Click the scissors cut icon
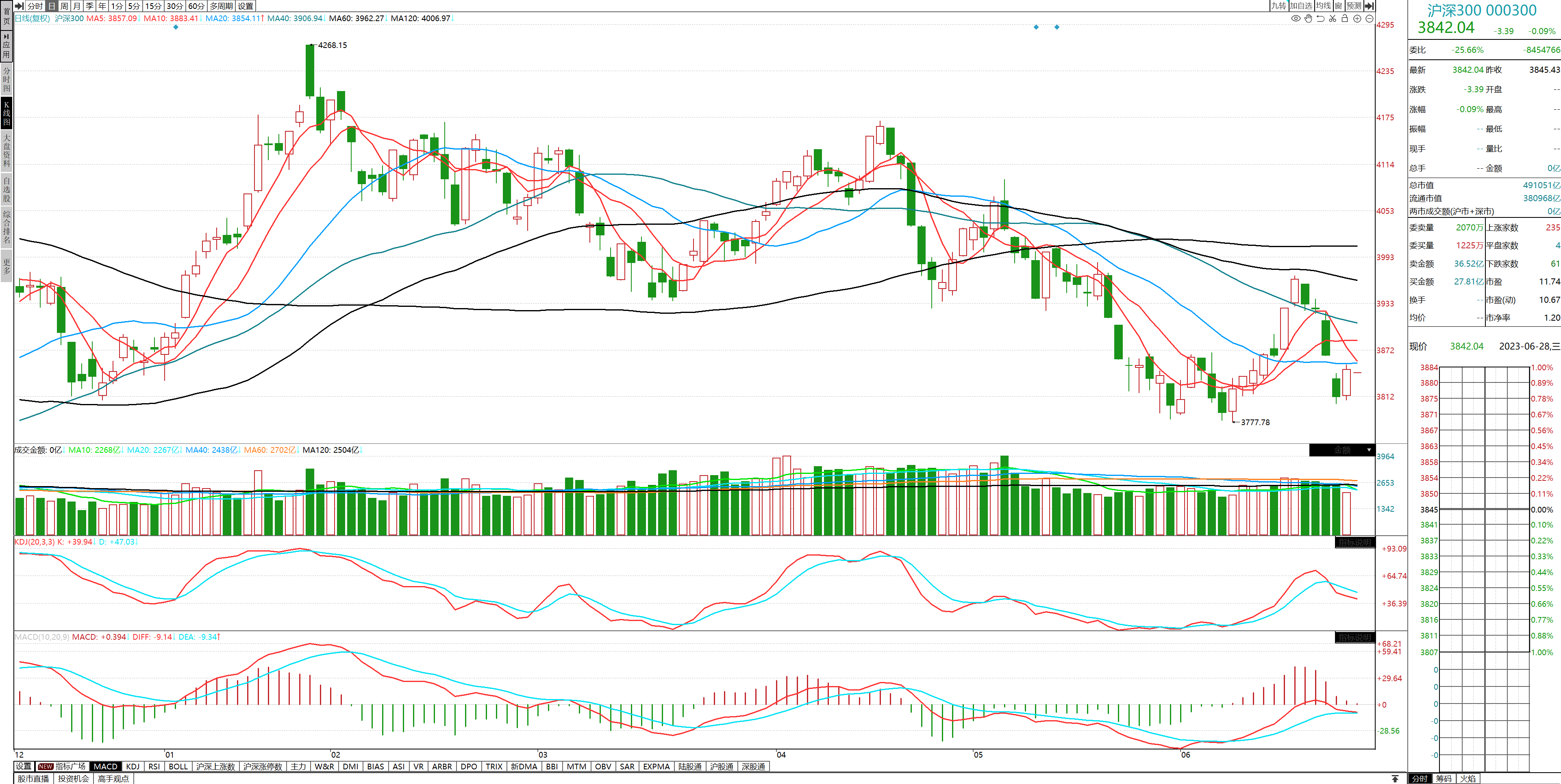Image resolution: width=1561 pixels, height=784 pixels. point(1333,19)
